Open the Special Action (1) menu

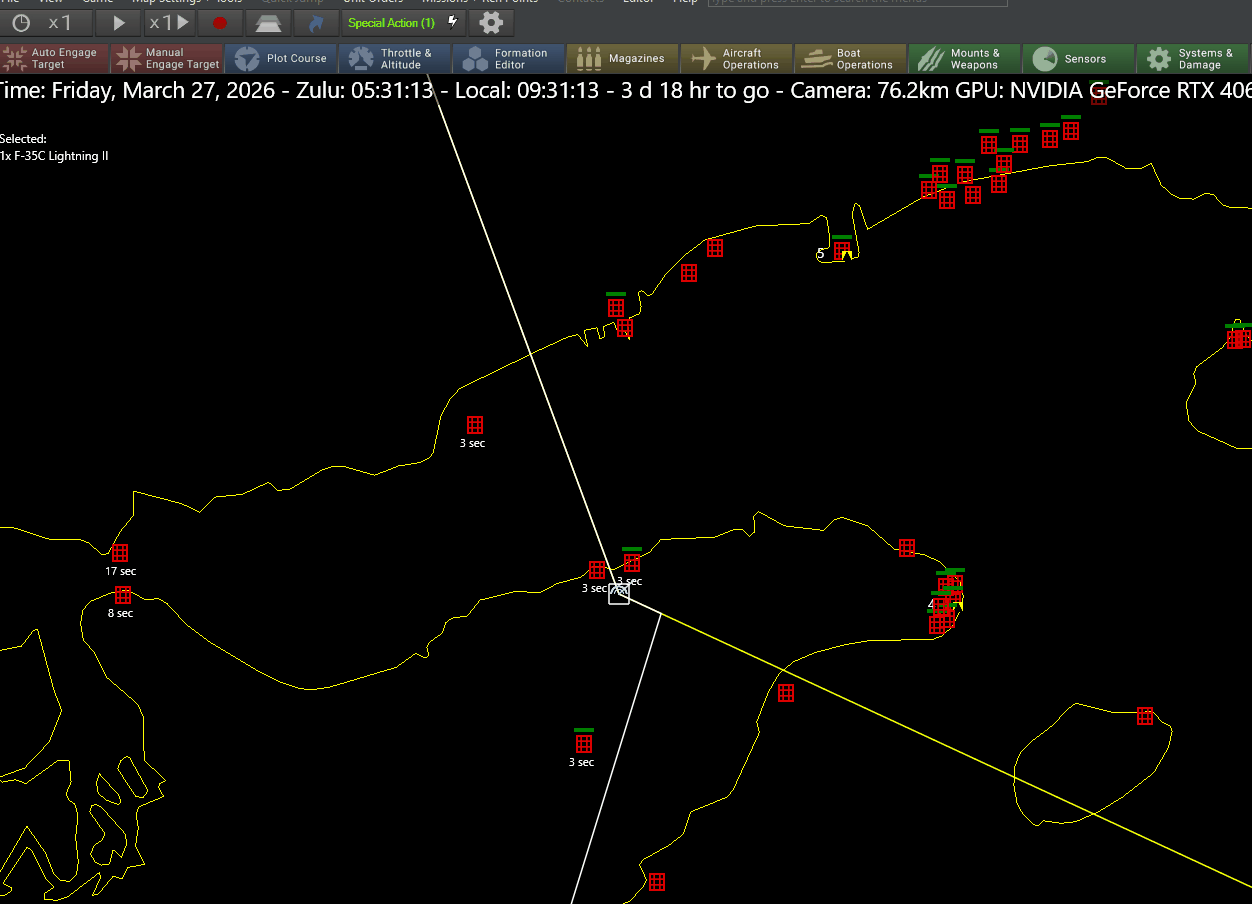(403, 22)
